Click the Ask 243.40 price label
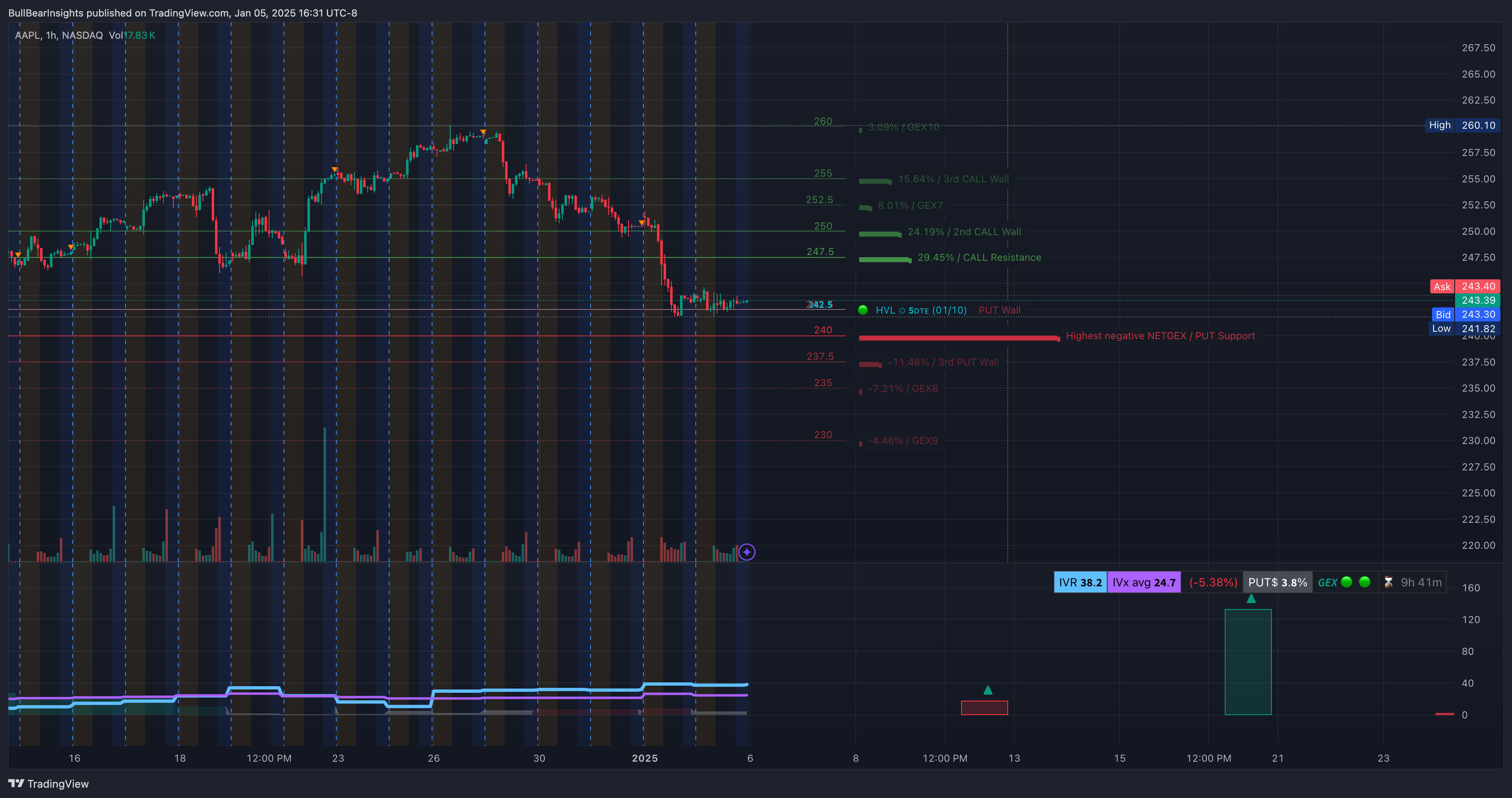The width and height of the screenshot is (1512, 798). [1465, 286]
